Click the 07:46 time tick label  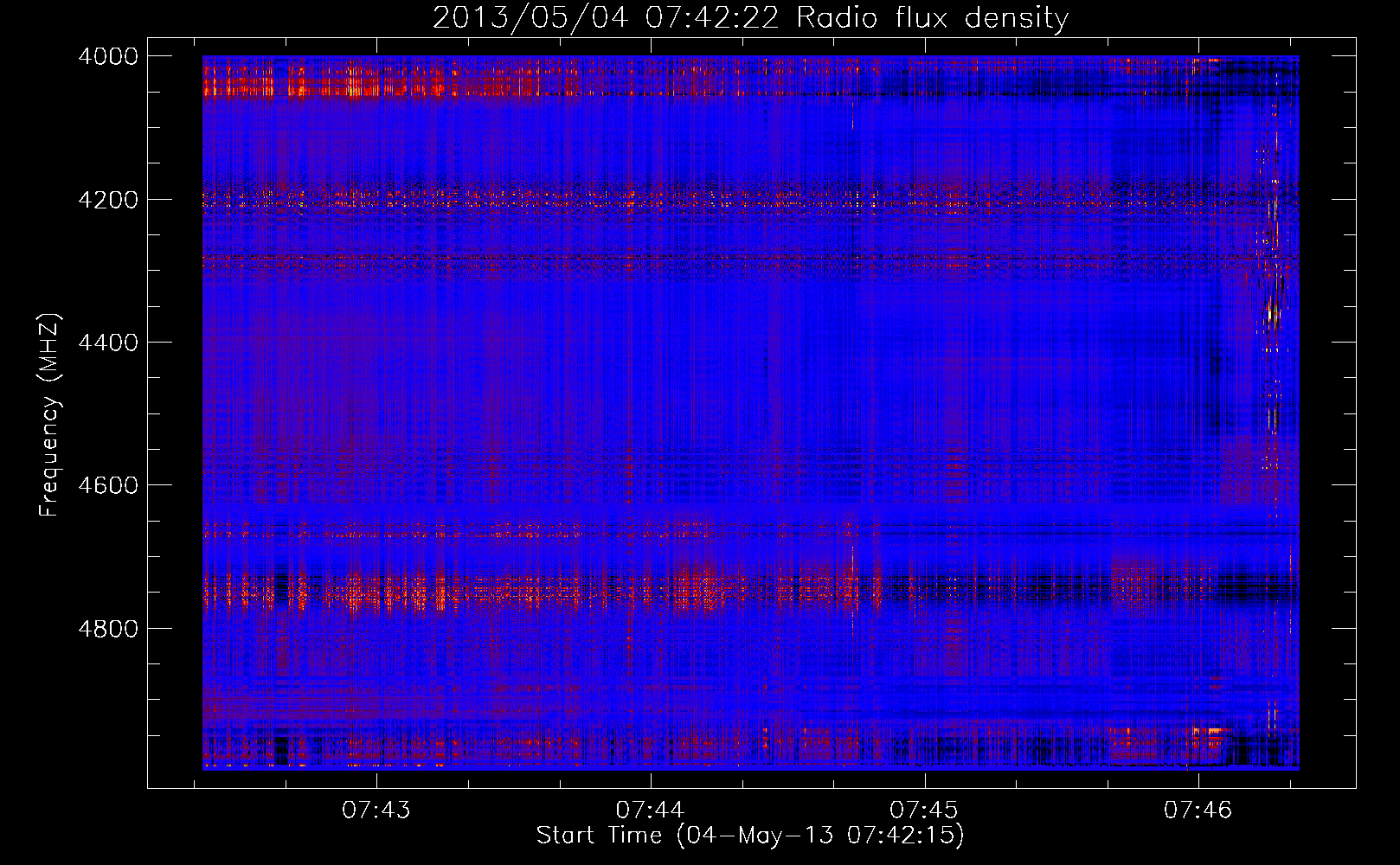(1198, 811)
